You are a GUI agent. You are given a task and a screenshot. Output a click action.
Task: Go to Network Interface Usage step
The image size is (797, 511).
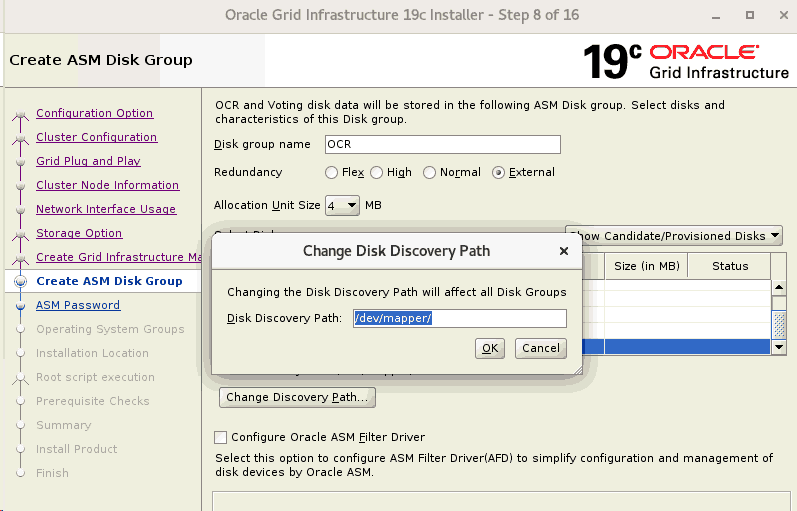[106, 208]
